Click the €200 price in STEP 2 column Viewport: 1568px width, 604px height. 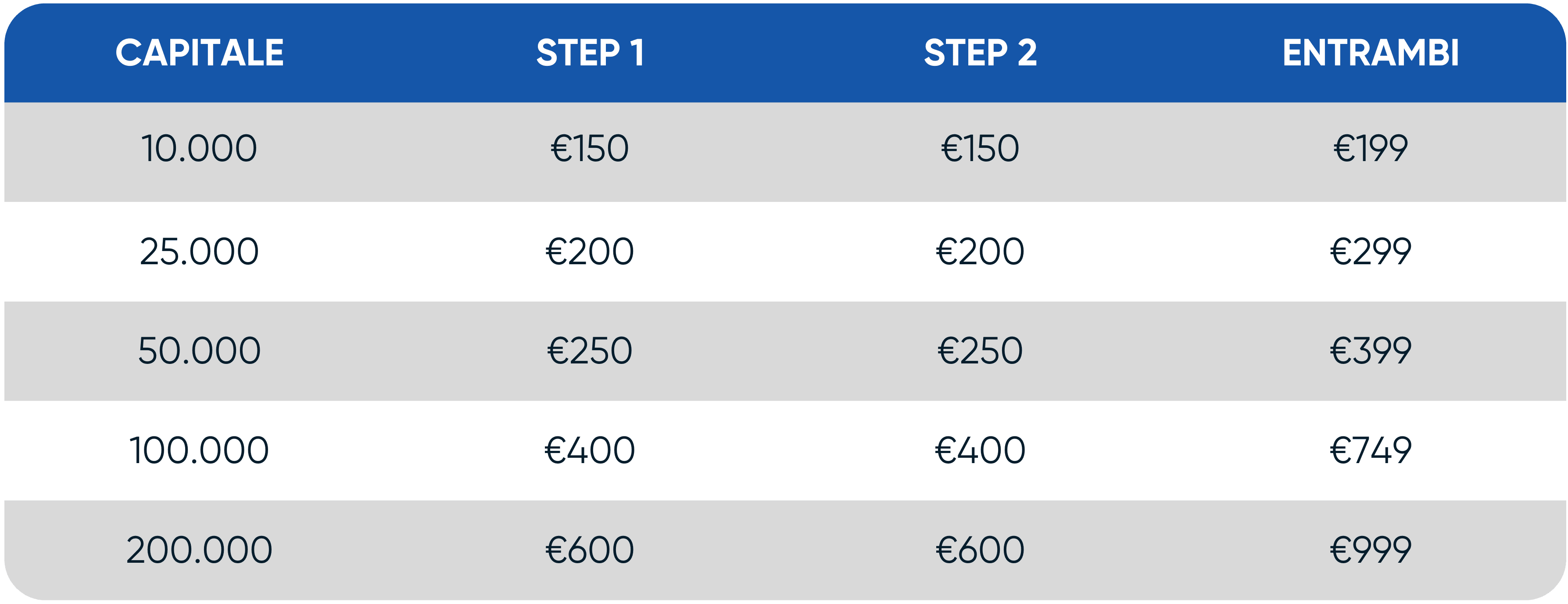980,252
